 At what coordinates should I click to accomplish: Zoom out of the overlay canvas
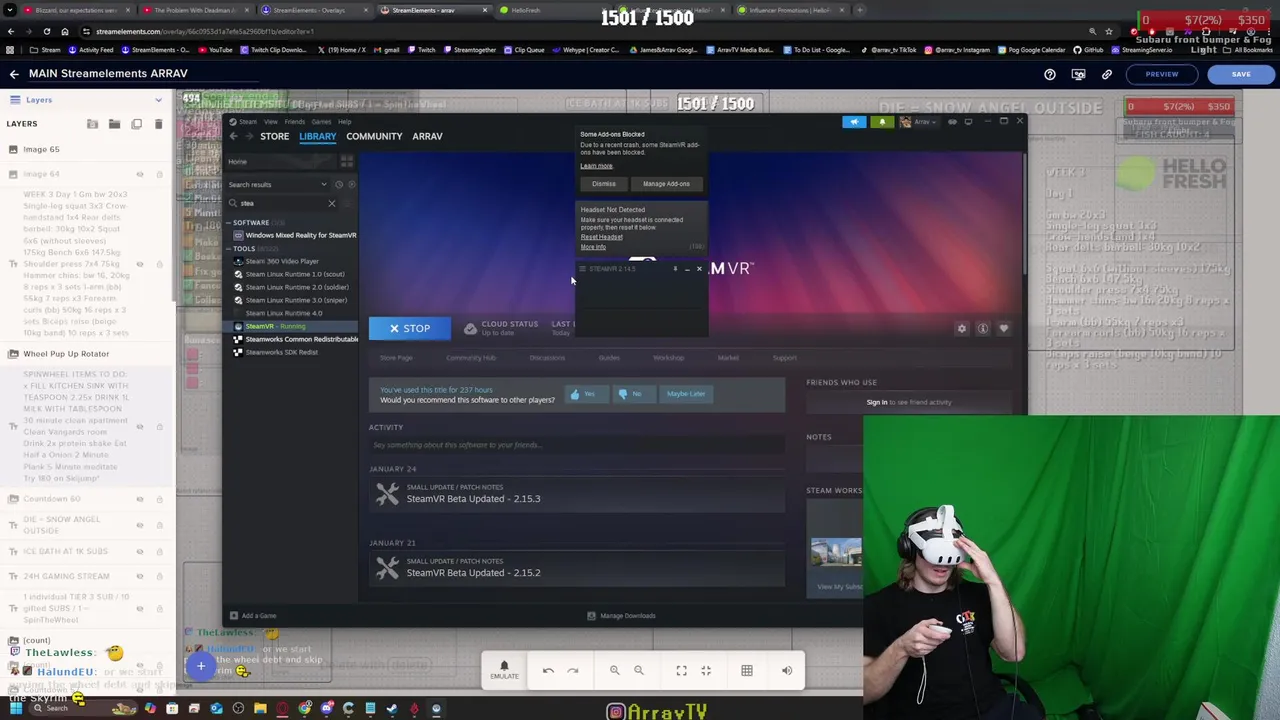click(639, 671)
